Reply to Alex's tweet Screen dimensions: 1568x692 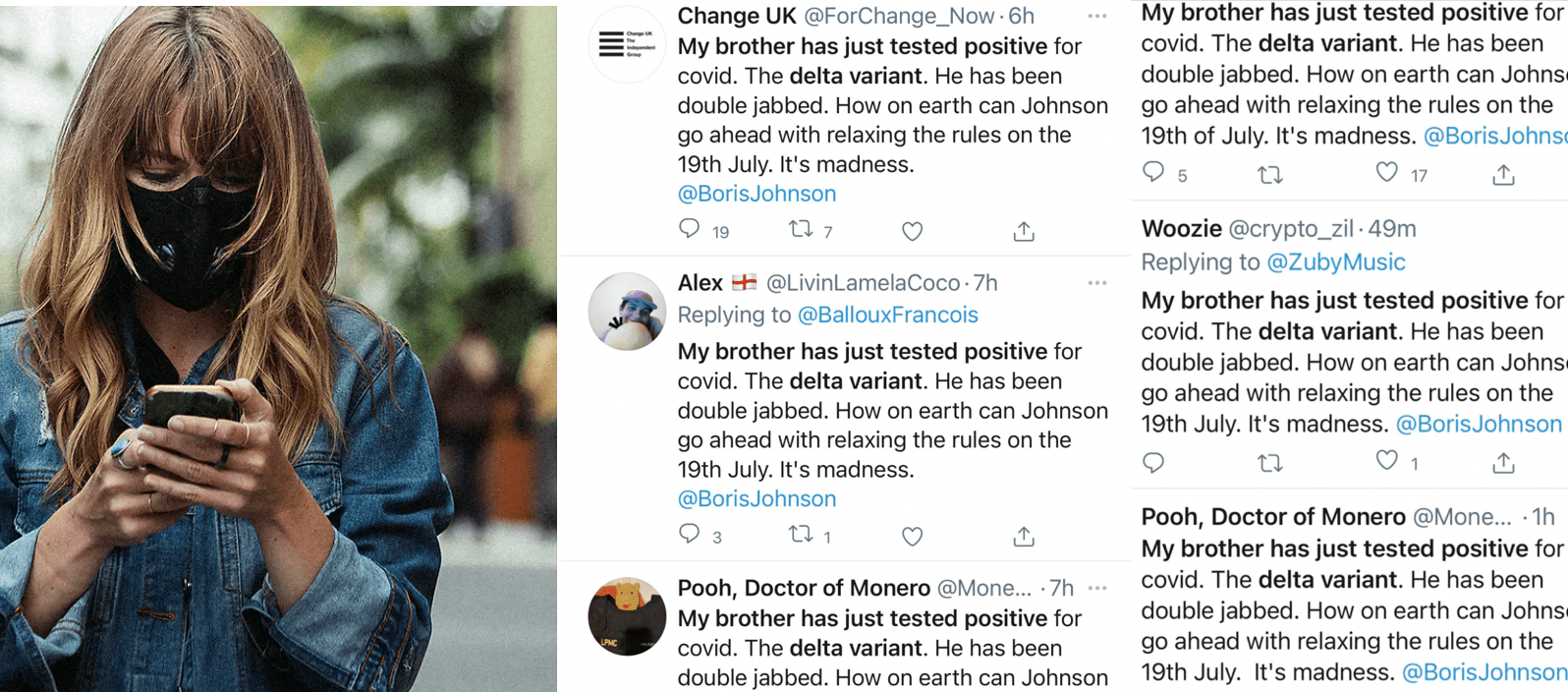[690, 534]
